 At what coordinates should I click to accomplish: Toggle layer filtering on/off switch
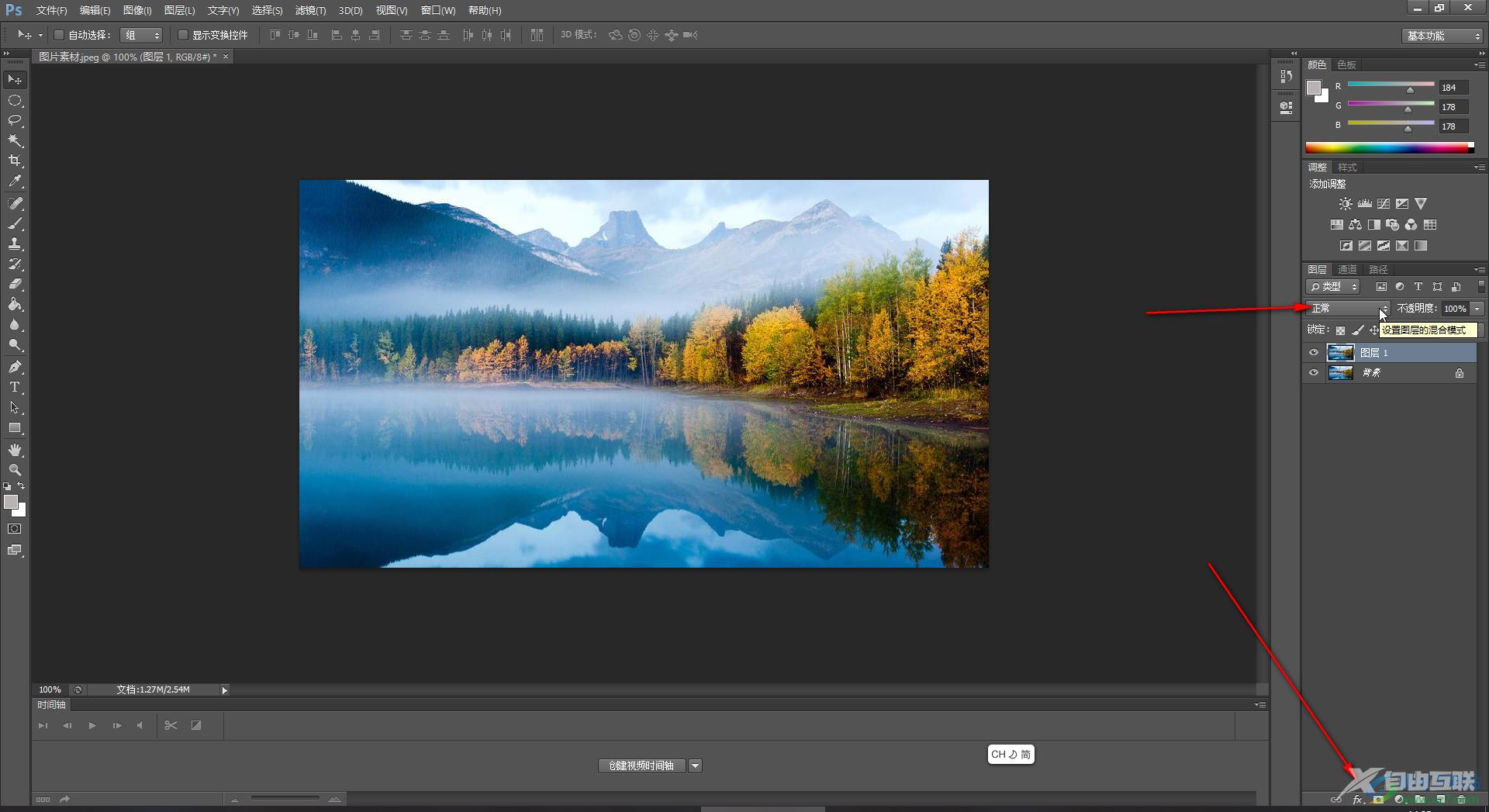(1480, 286)
